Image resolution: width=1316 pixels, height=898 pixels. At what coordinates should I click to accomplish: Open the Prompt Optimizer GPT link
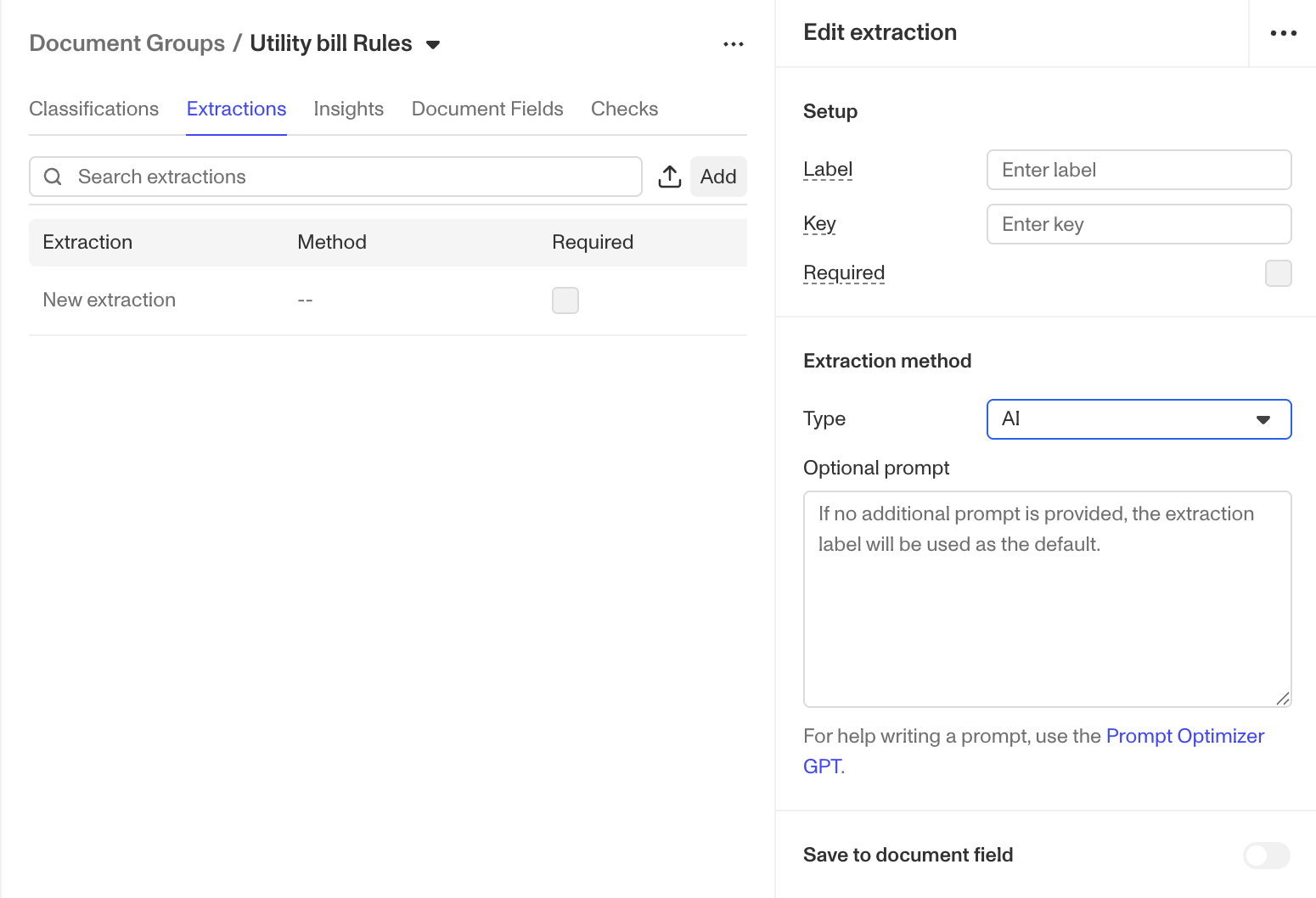tap(1184, 736)
